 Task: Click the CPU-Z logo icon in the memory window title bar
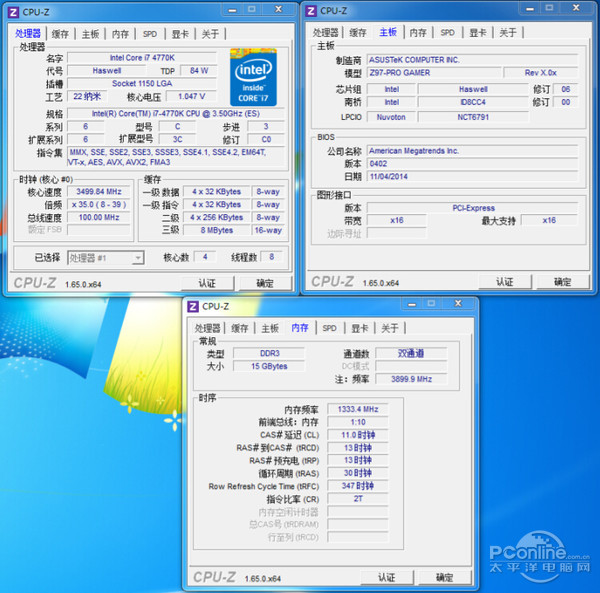coord(193,306)
